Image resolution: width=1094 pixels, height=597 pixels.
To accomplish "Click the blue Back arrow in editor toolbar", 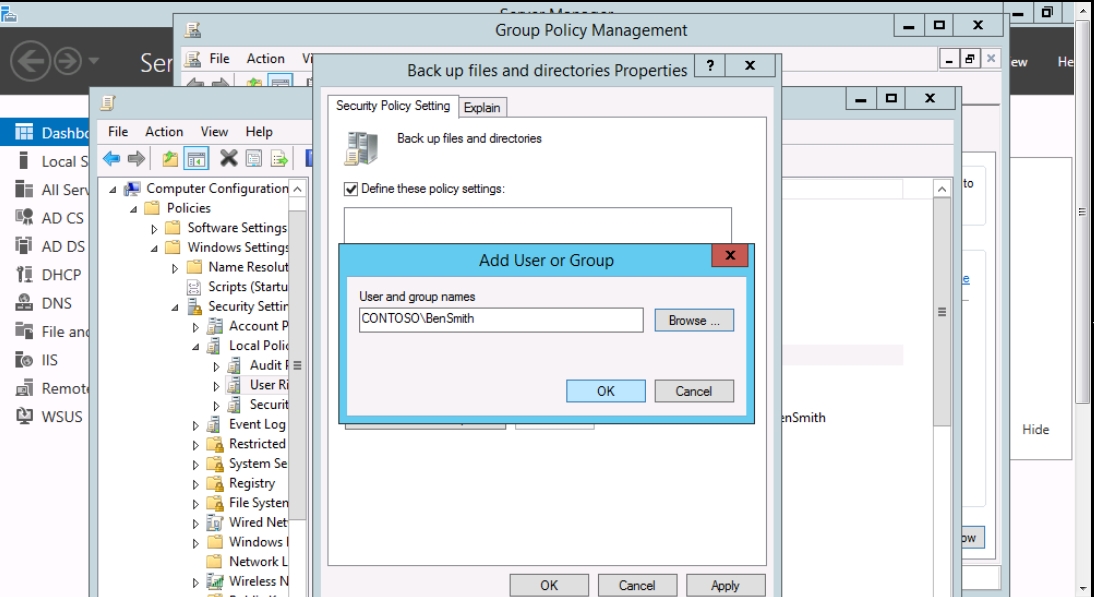I will (x=111, y=158).
